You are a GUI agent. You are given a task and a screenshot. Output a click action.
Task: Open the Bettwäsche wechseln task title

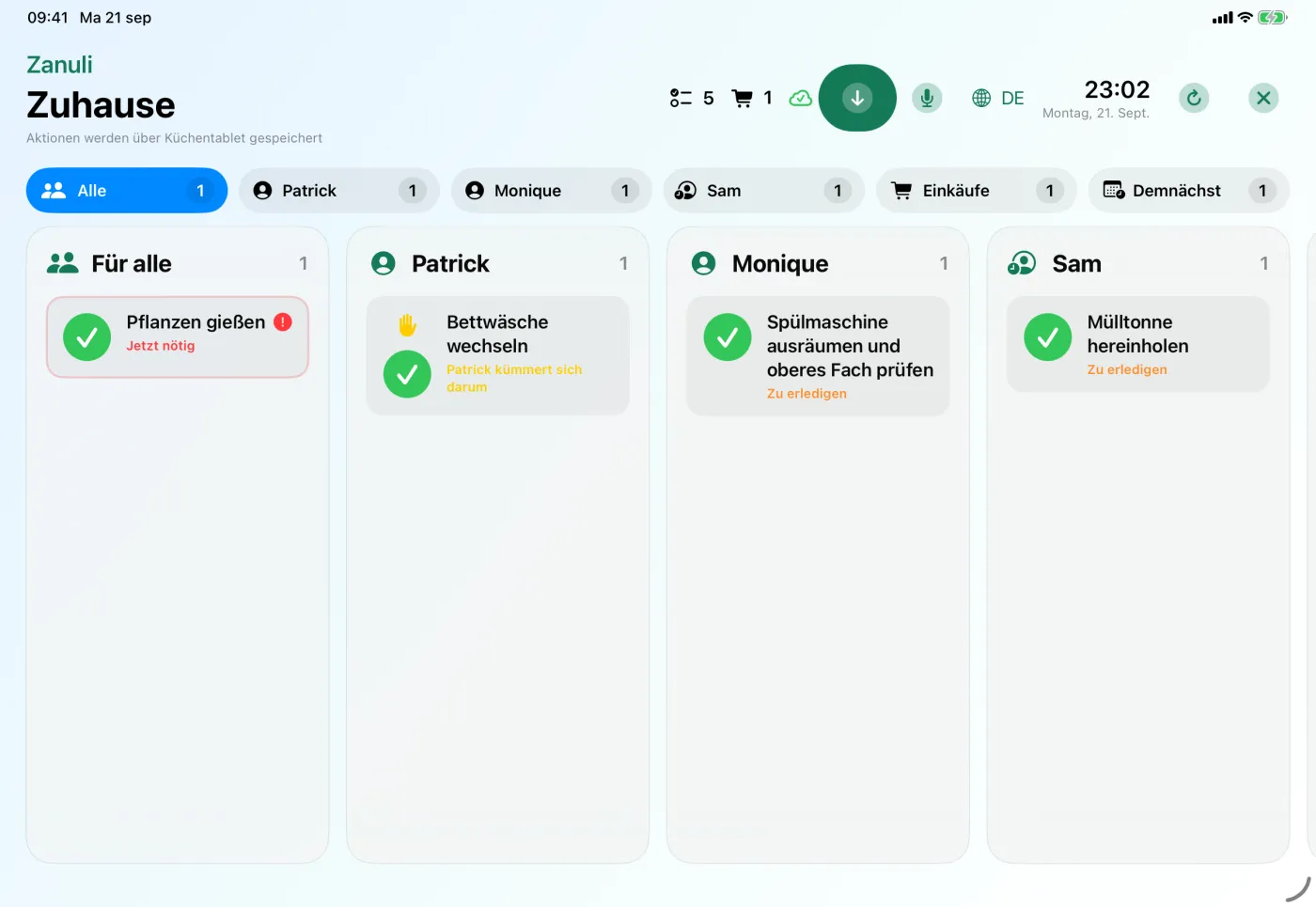tap(497, 334)
